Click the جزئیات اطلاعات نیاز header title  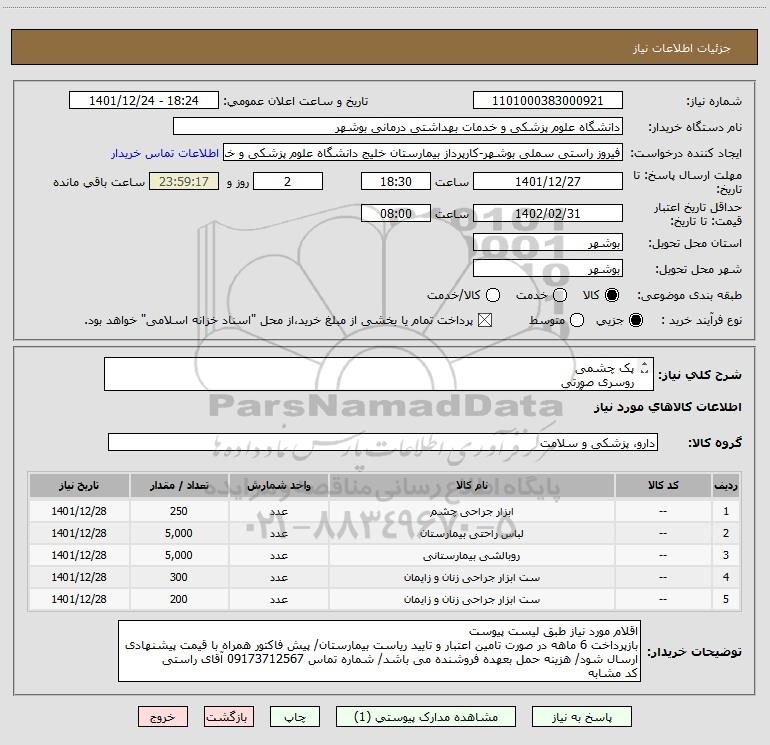click(x=682, y=48)
